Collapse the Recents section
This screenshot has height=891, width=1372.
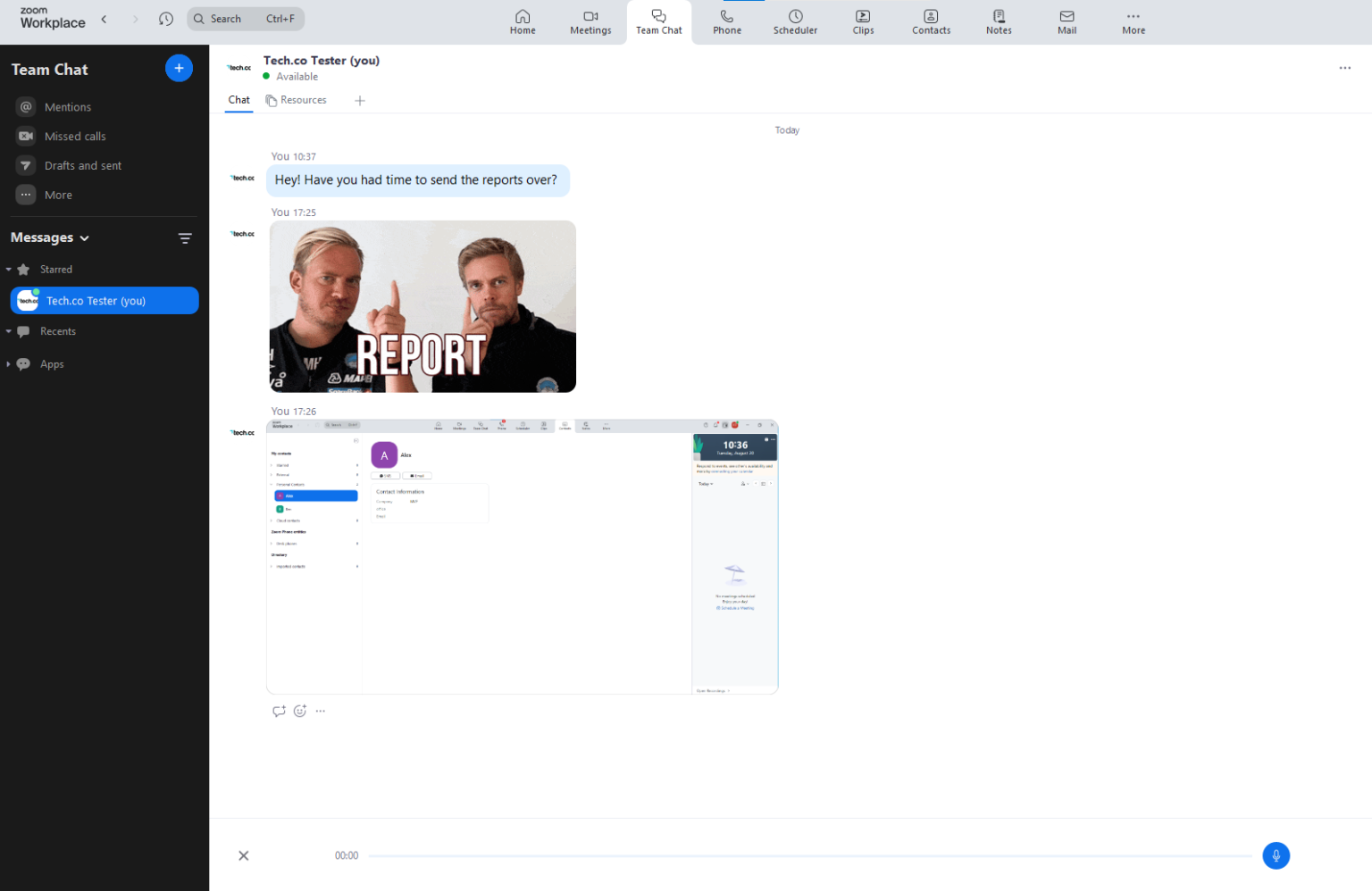pyautogui.click(x=9, y=331)
